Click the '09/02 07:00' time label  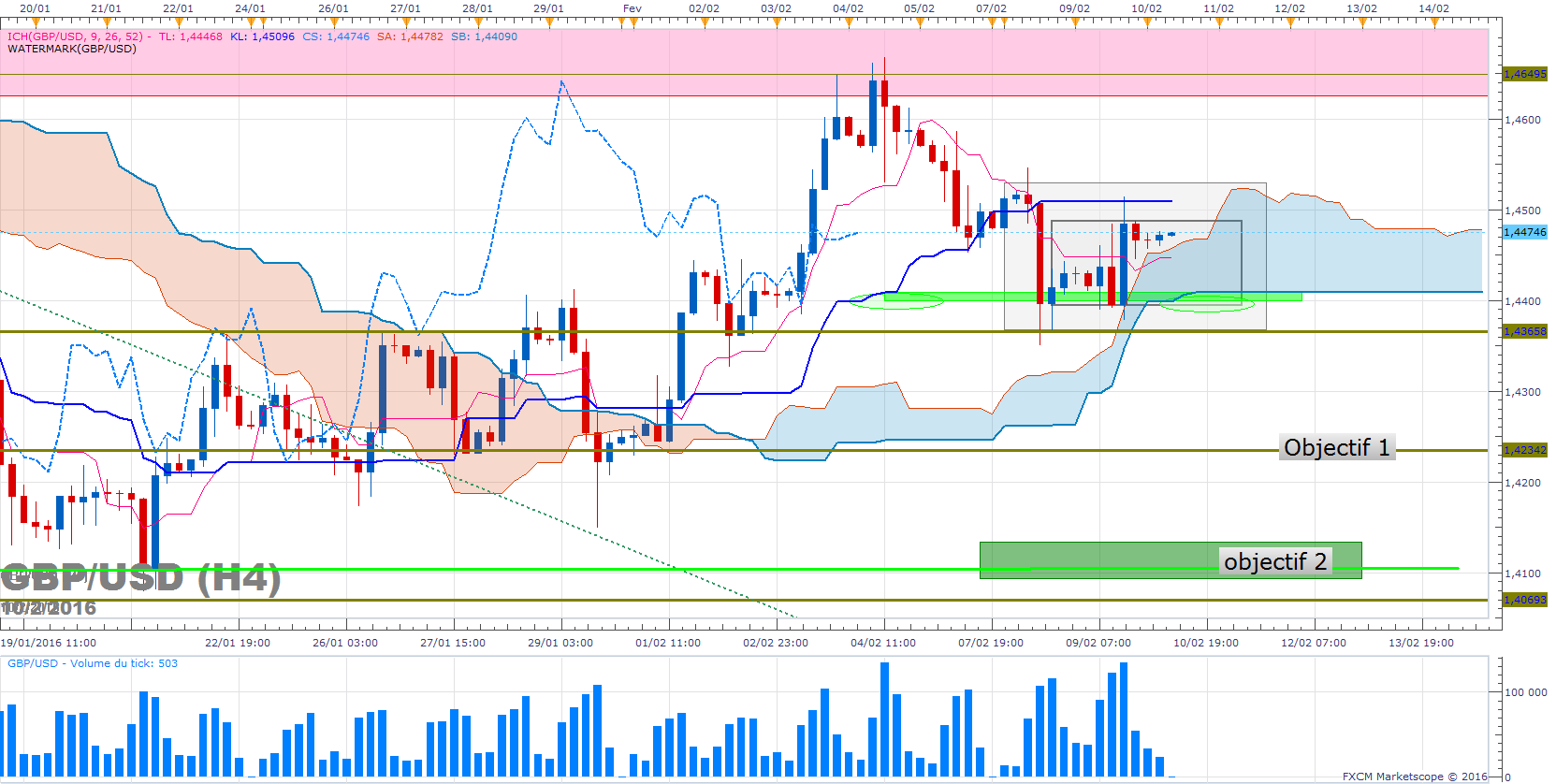pos(1098,643)
